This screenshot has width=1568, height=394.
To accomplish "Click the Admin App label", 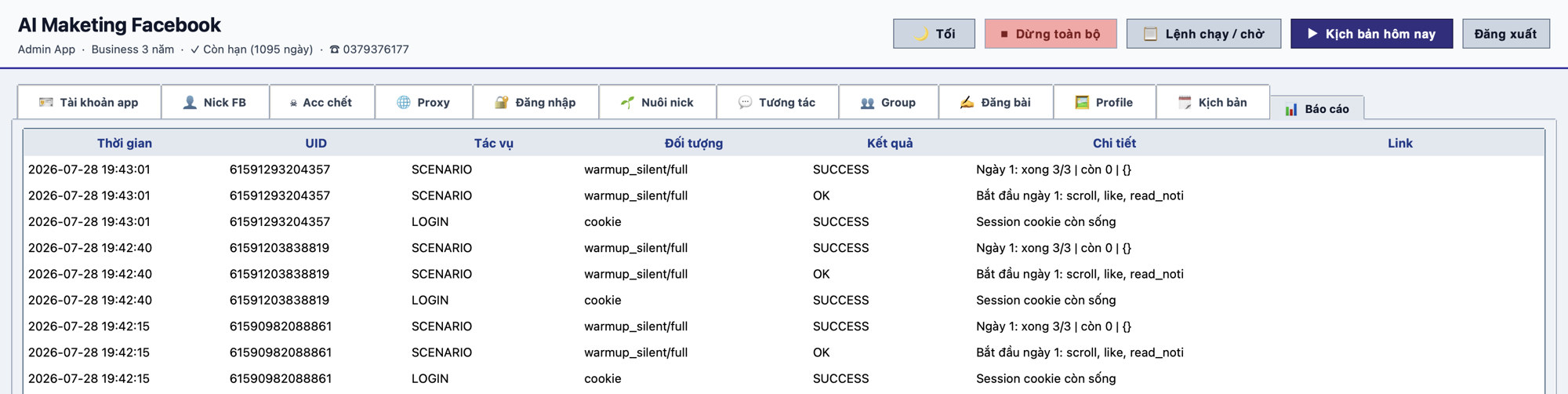I will tap(46, 49).
